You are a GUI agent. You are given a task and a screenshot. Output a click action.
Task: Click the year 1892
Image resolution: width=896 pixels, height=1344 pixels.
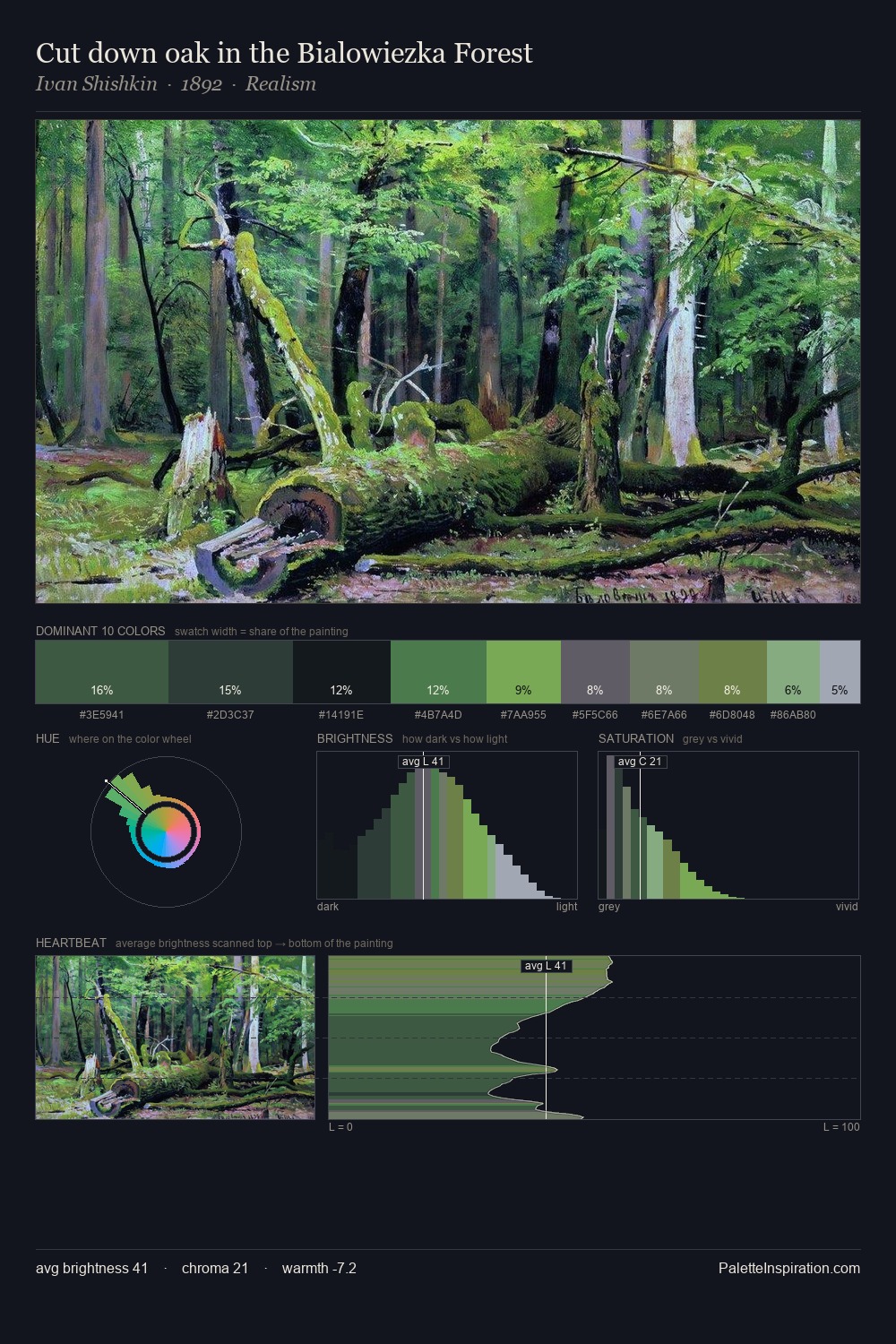(x=201, y=84)
